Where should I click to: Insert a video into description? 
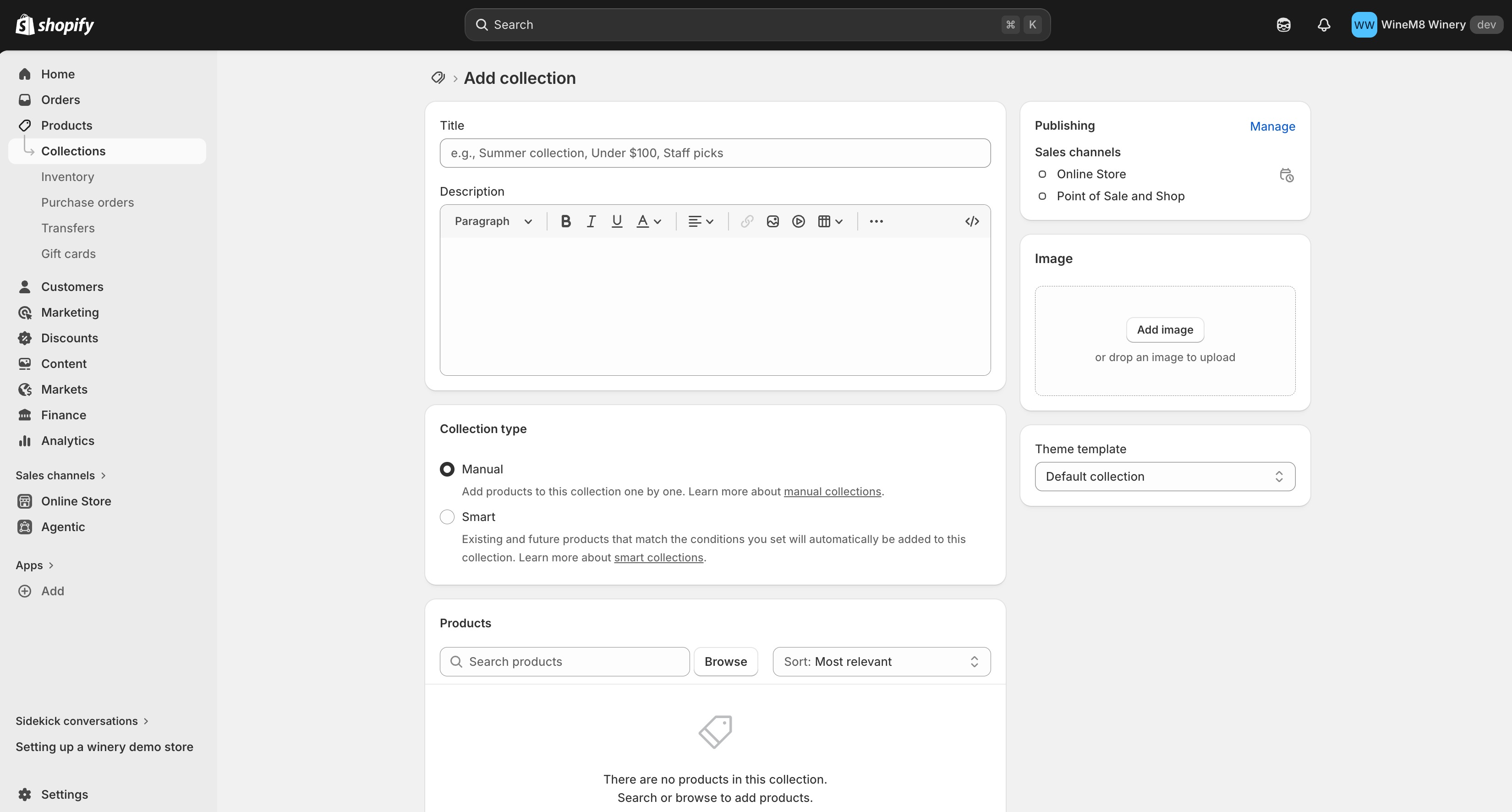(x=798, y=221)
